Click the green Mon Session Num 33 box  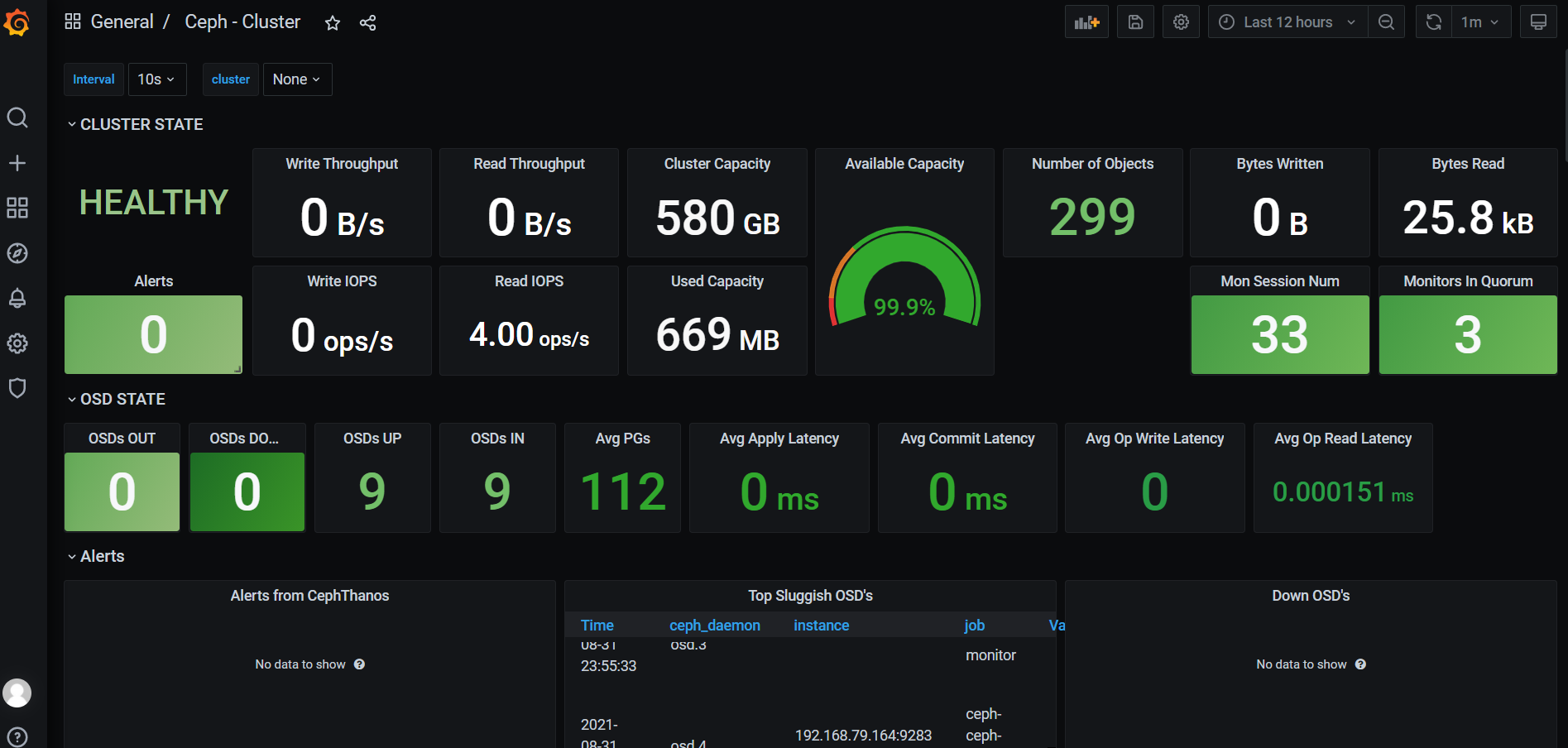click(1280, 334)
